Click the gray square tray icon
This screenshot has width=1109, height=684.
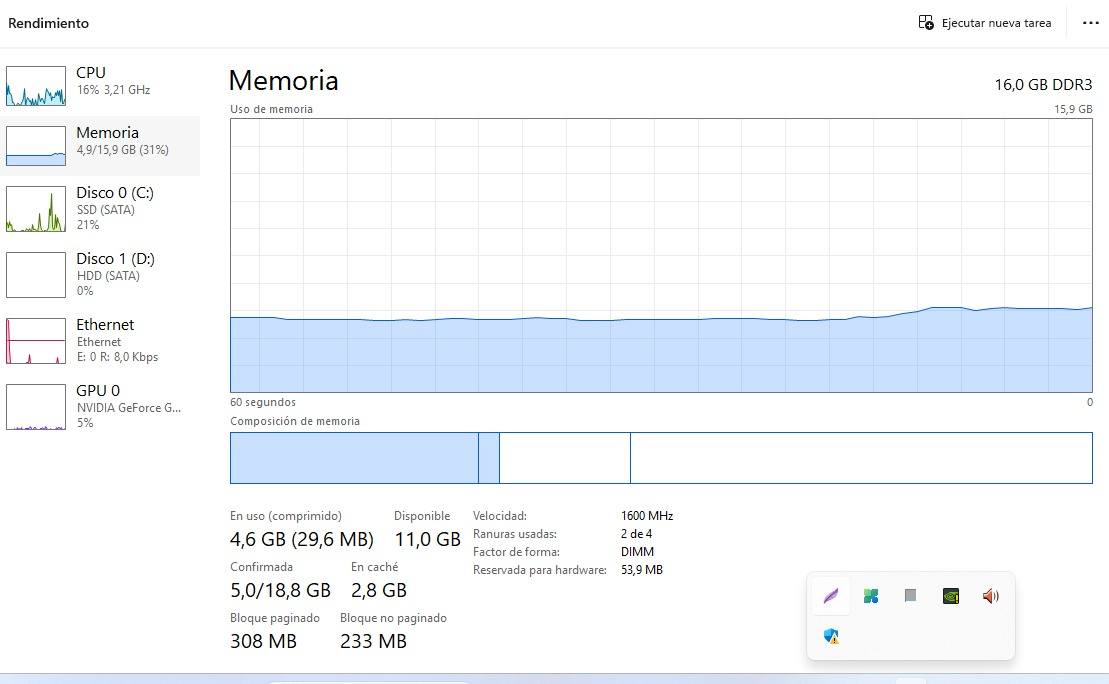(x=910, y=596)
